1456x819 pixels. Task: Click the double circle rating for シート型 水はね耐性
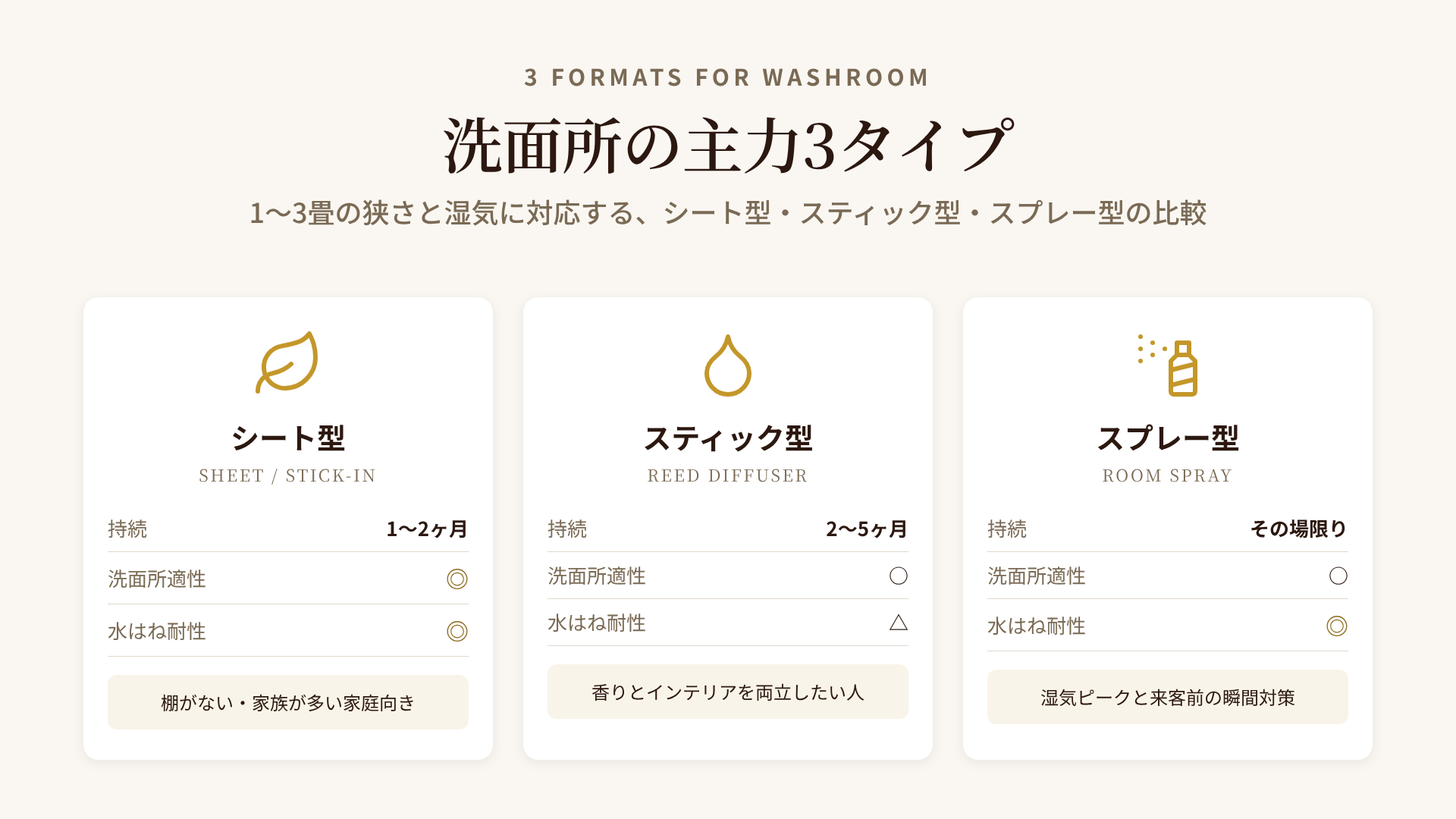coord(457,632)
